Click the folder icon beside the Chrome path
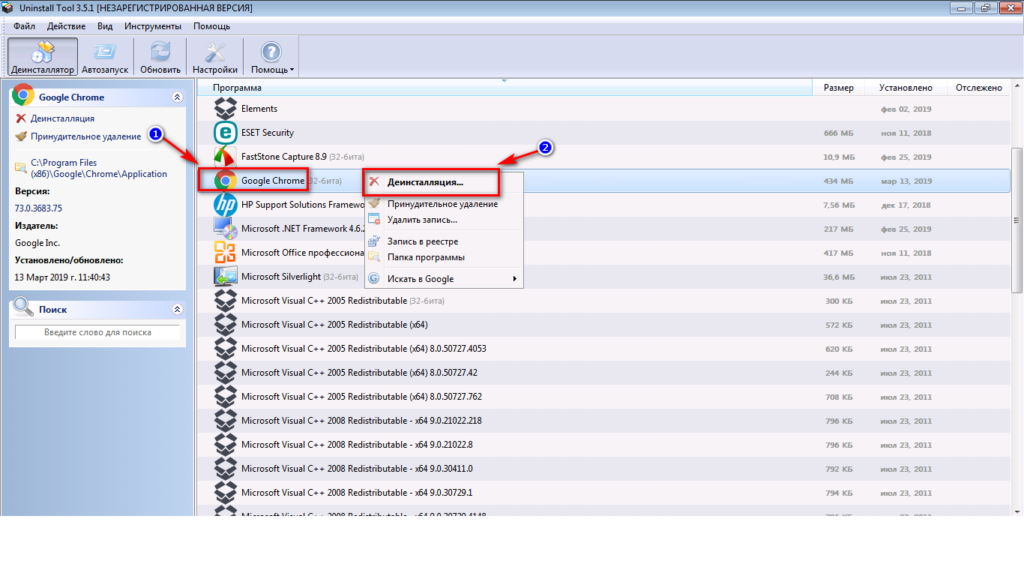Image resolution: width=1024 pixels, height=576 pixels. [20, 168]
